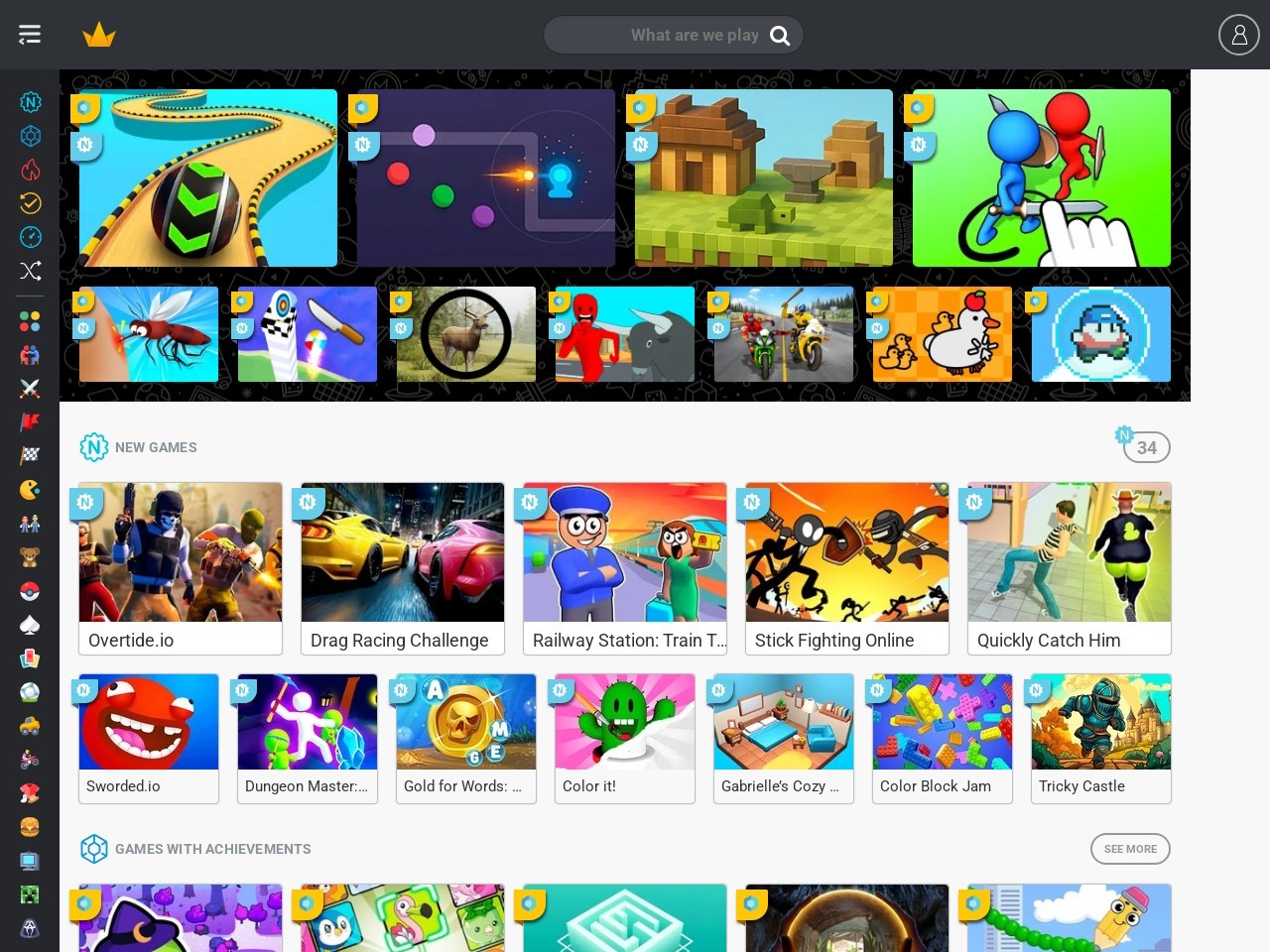Open the Railway Station: Train game card

(625, 568)
